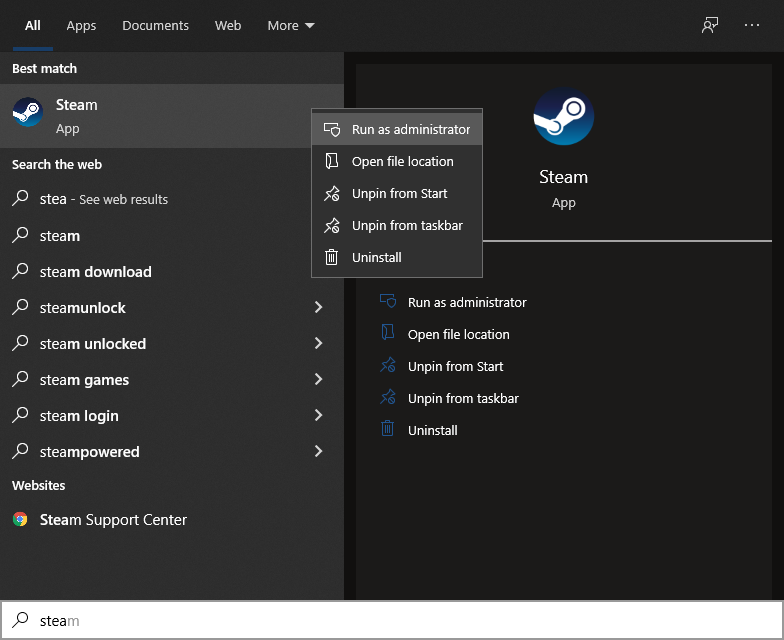The image size is (784, 640).
Task: Open the feedback icon in top bar
Action: 710,26
